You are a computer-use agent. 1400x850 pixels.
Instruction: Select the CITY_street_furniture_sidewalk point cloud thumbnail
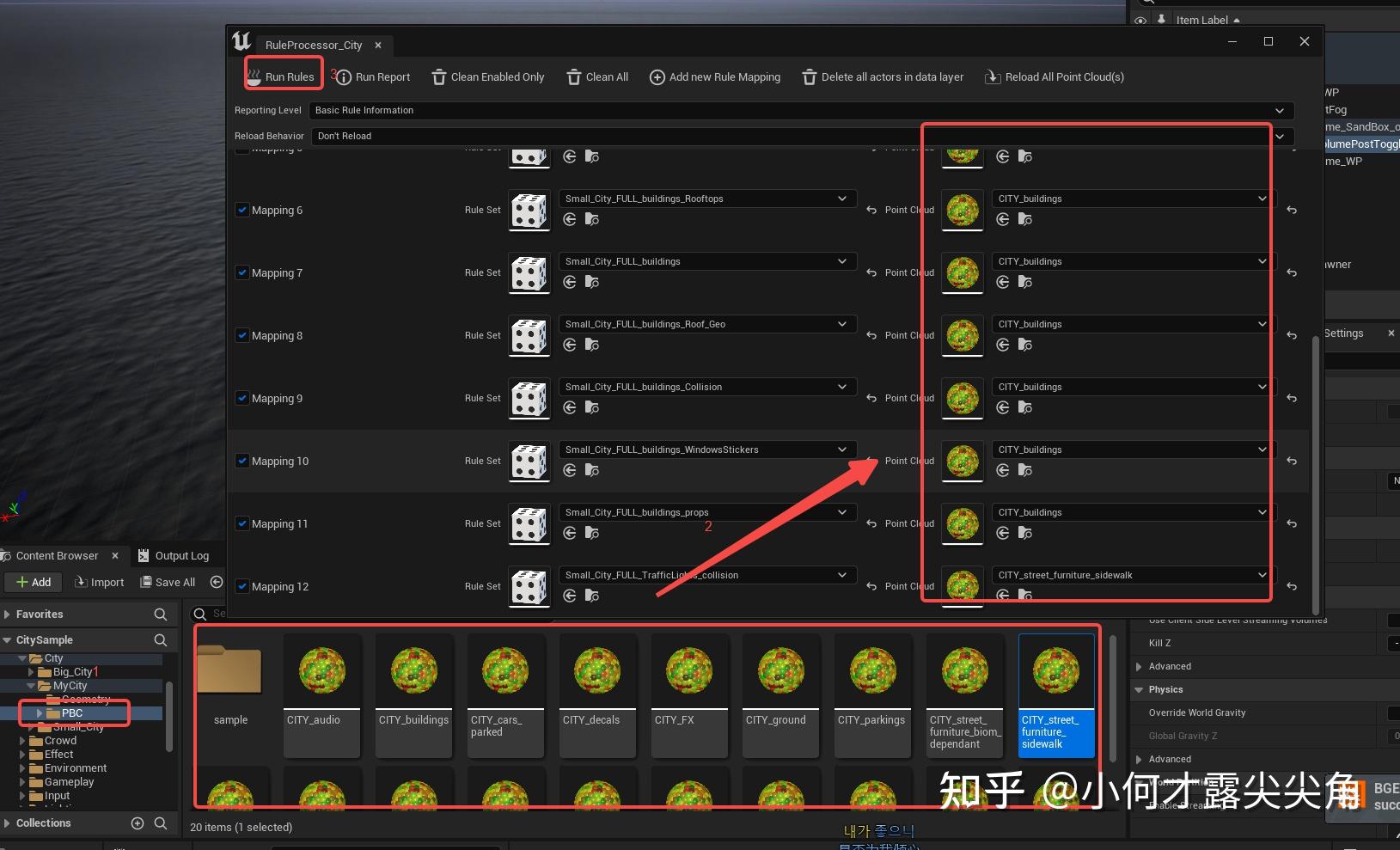click(x=1055, y=670)
